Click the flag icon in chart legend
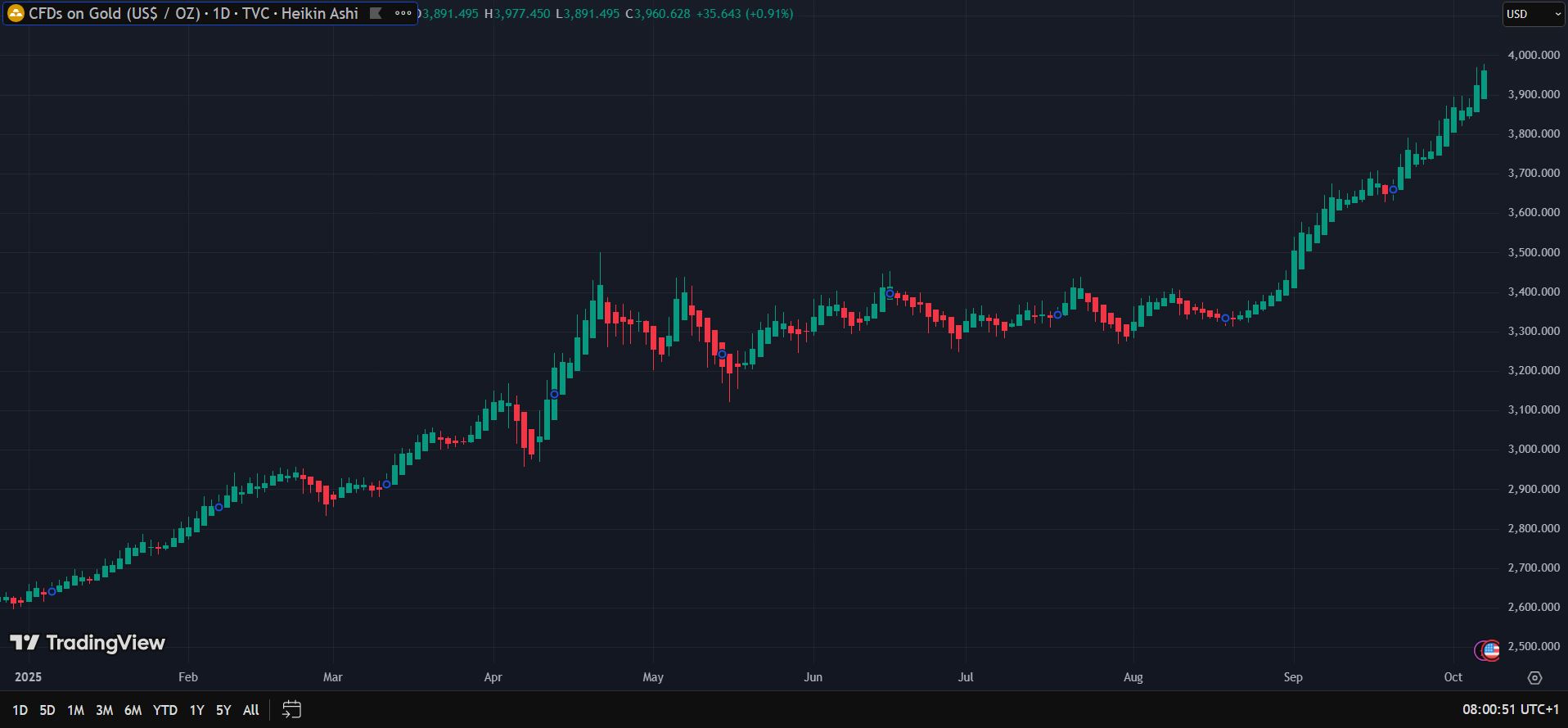This screenshot has height=728, width=1568. tap(376, 14)
